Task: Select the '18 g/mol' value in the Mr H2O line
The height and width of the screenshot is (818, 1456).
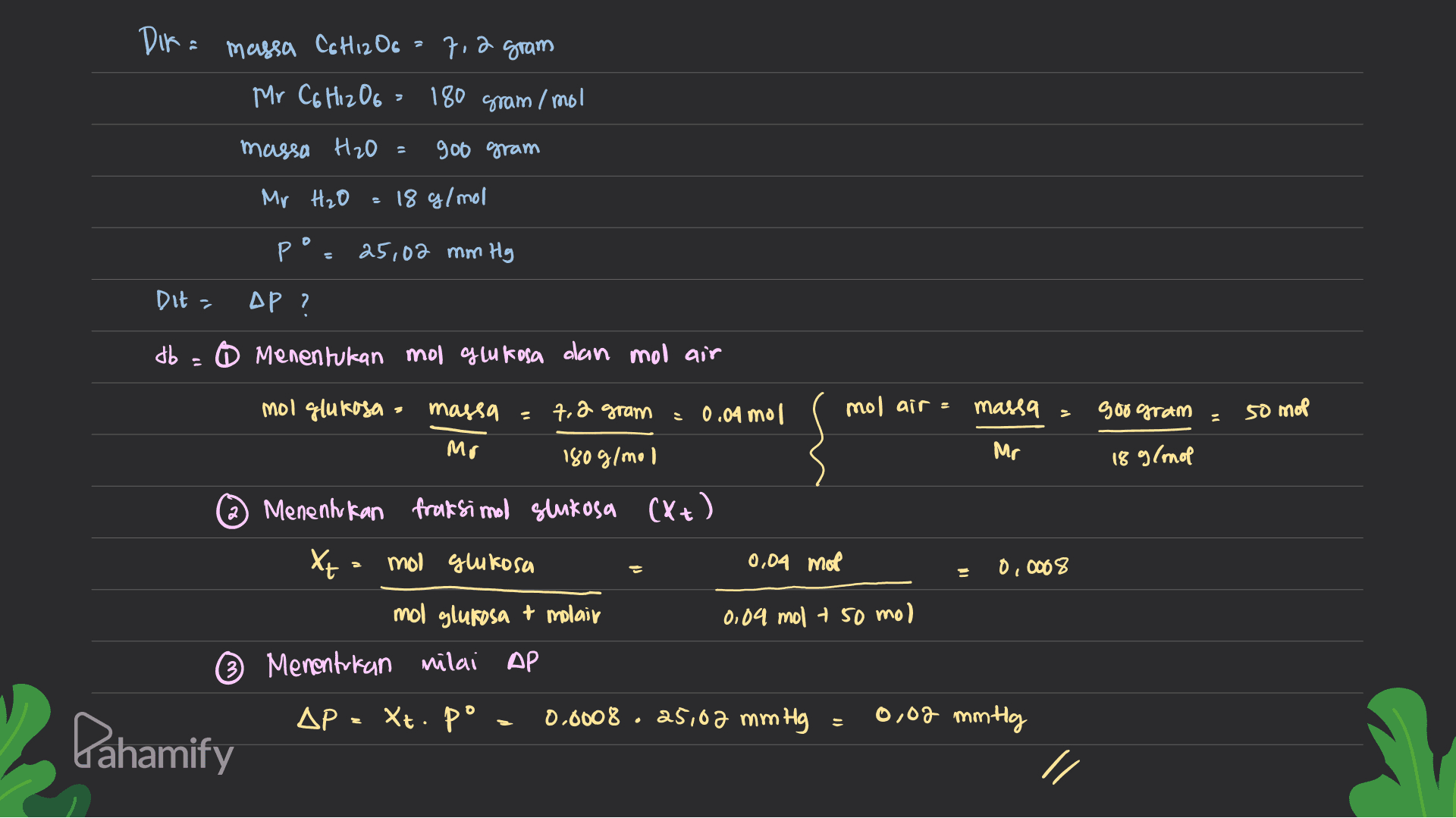Action: [441, 199]
